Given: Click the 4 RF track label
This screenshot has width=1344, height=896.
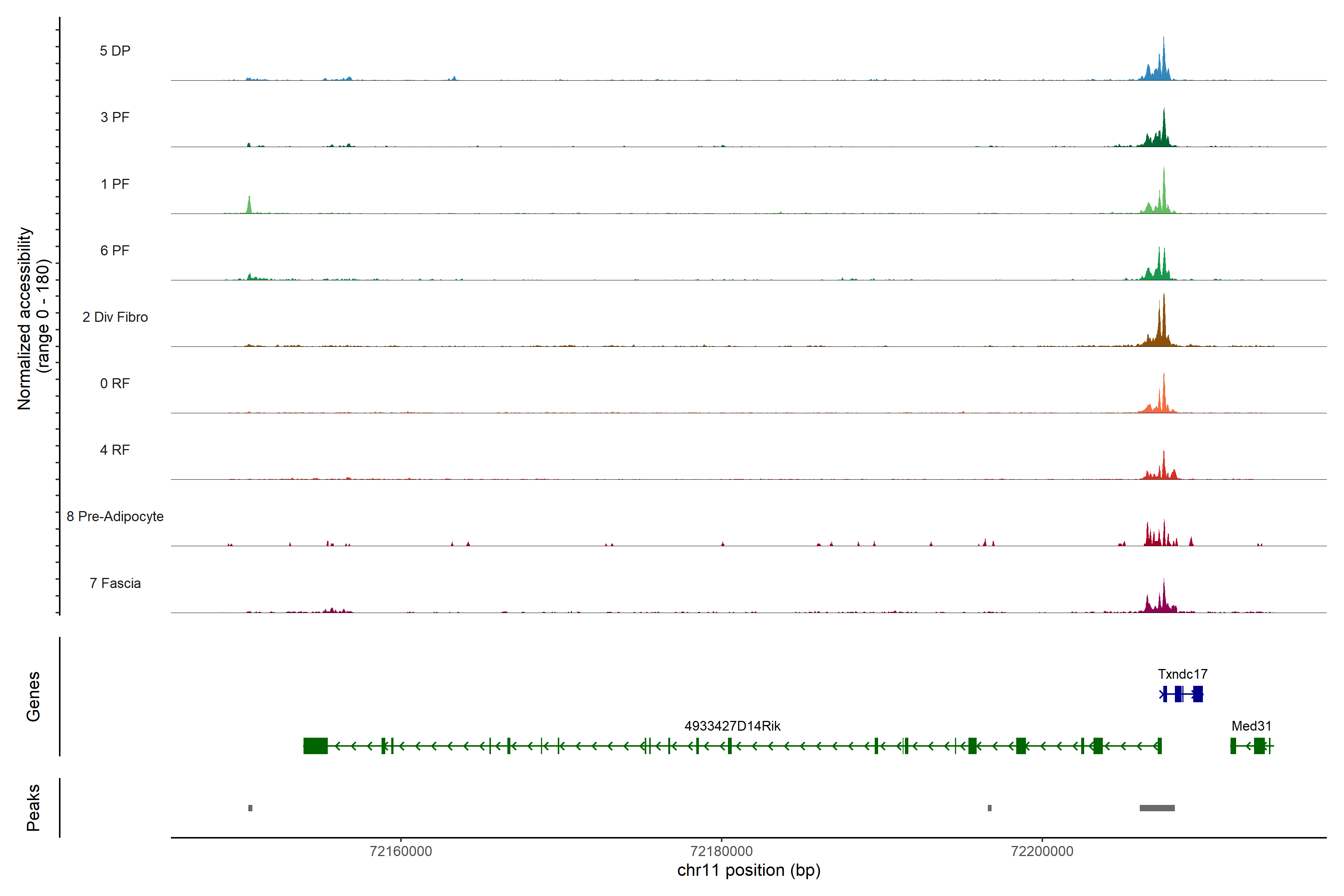Looking at the screenshot, I should point(115,450).
